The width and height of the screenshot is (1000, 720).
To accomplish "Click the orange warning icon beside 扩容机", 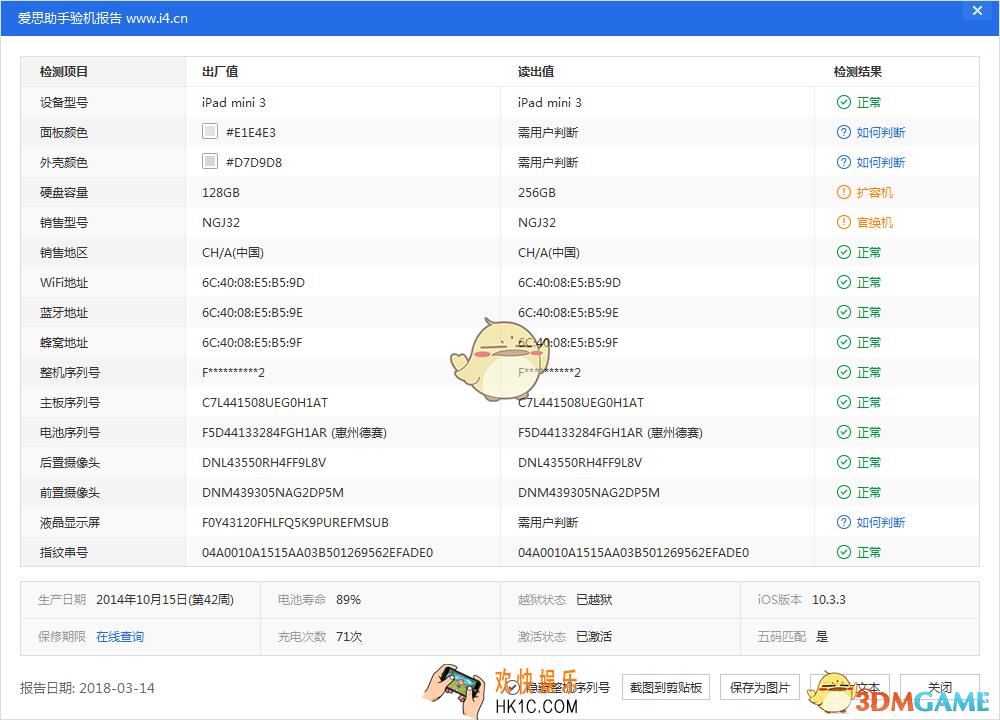I will (843, 192).
